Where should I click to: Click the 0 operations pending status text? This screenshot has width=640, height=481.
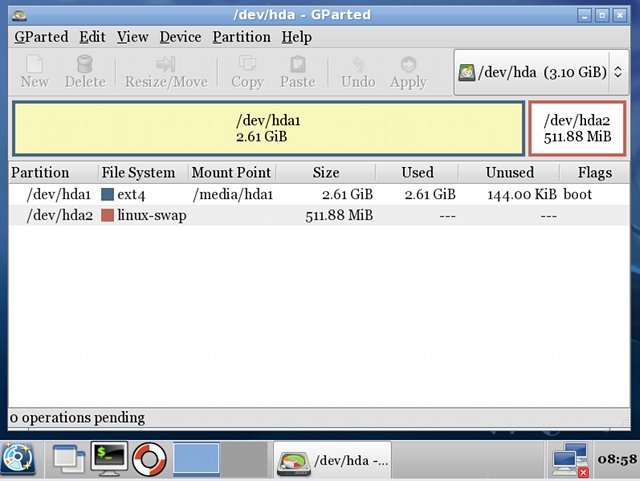click(77, 417)
